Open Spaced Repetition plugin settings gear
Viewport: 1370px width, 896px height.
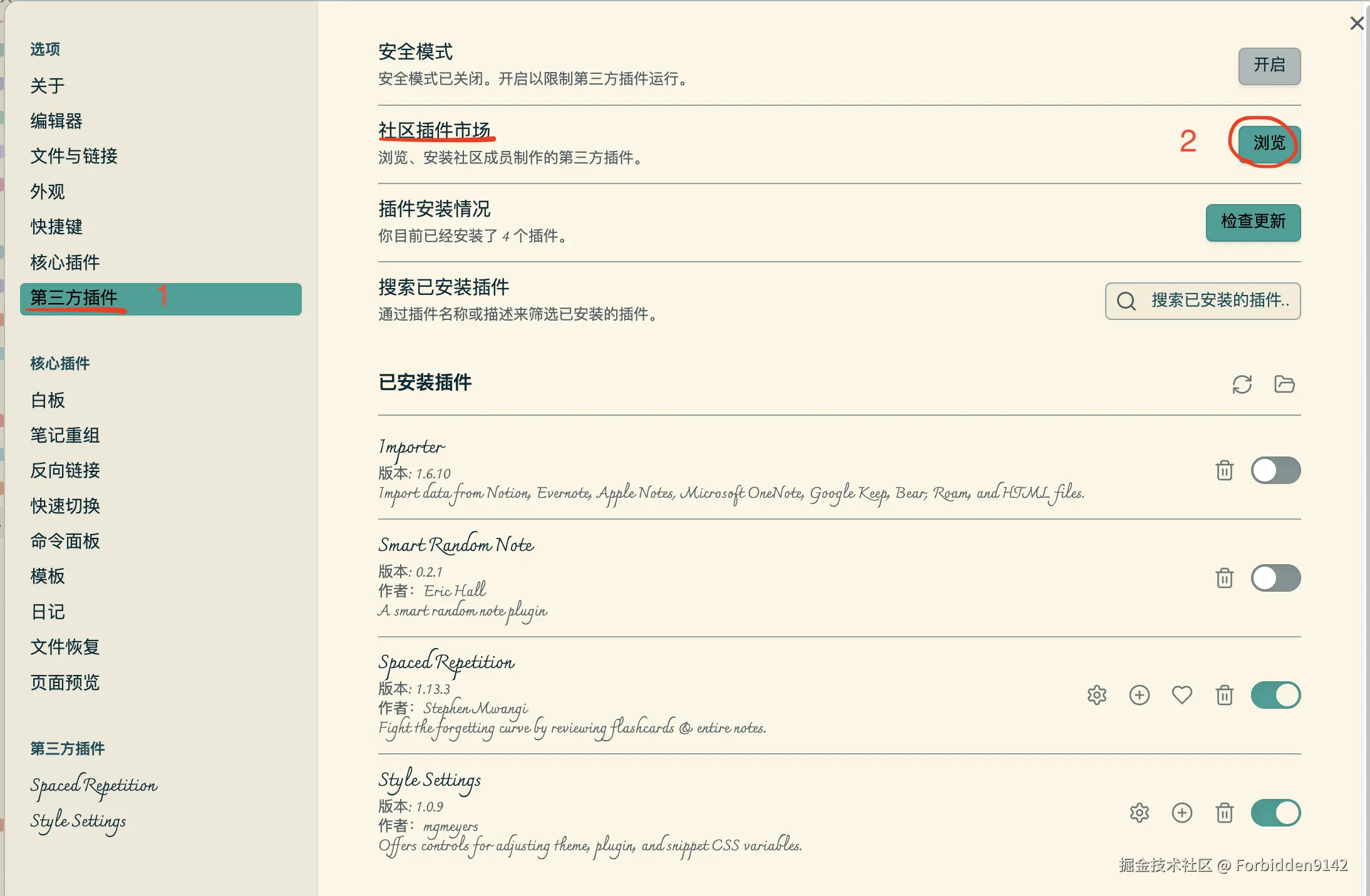pos(1098,695)
